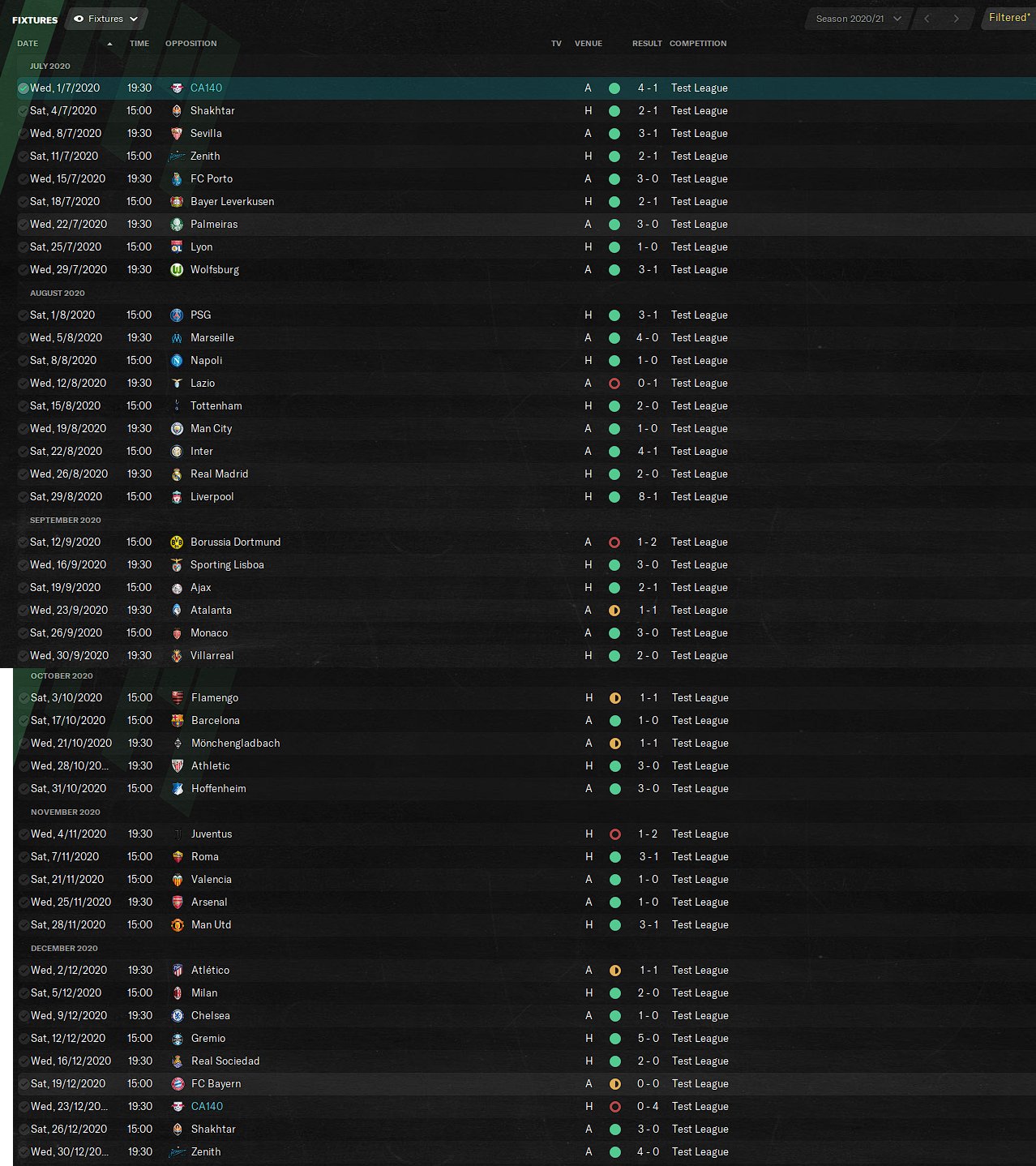Click the green win indicator for Liverpool match

point(614,497)
